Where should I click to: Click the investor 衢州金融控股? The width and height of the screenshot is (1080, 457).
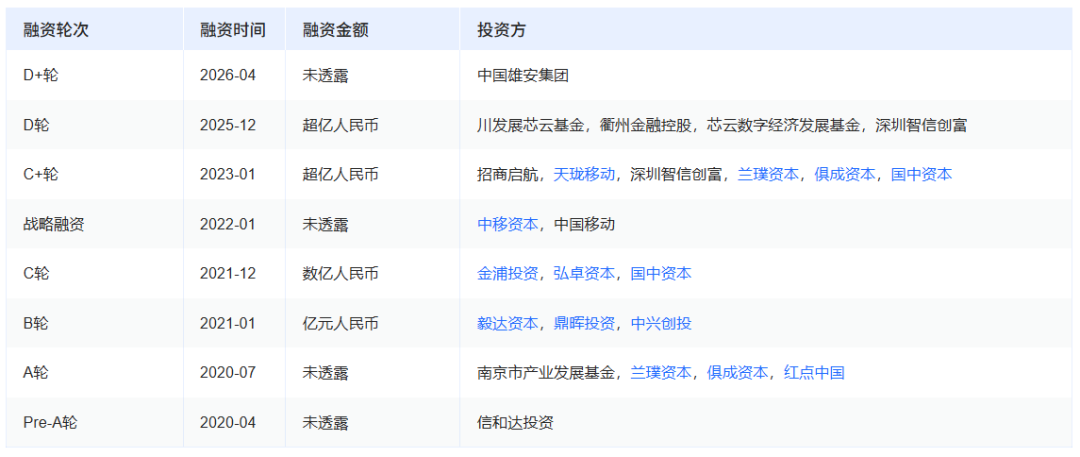(x=645, y=125)
